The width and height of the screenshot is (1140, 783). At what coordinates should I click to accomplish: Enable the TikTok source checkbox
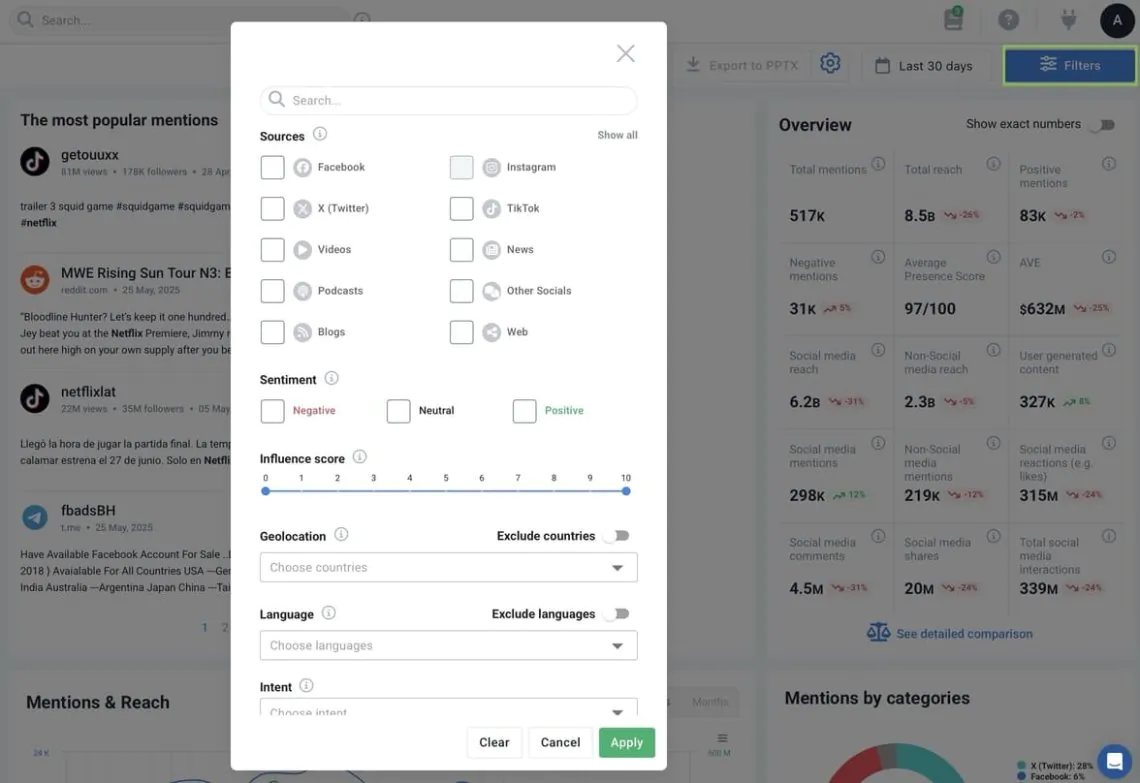click(462, 209)
